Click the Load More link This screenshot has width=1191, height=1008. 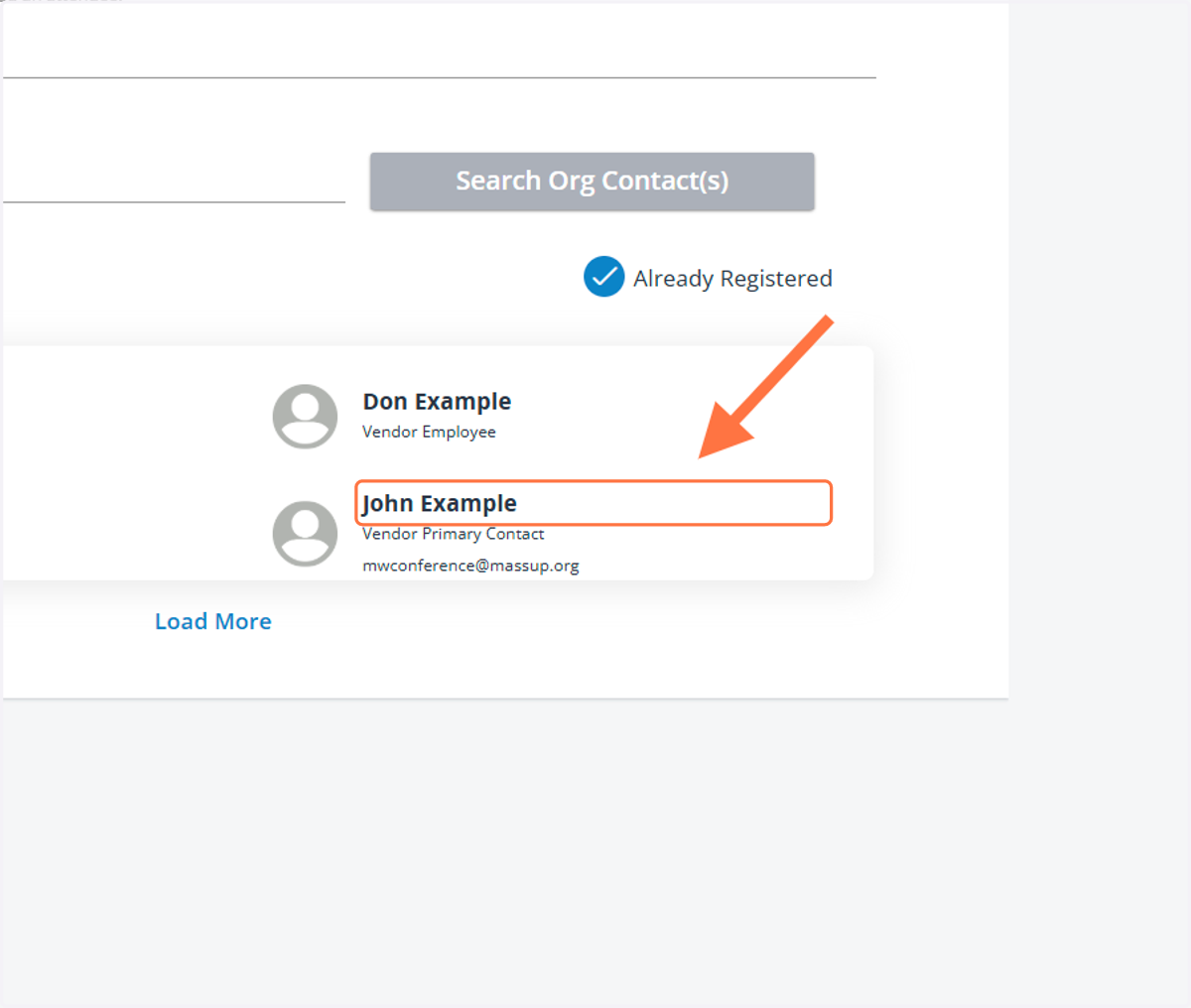(213, 621)
